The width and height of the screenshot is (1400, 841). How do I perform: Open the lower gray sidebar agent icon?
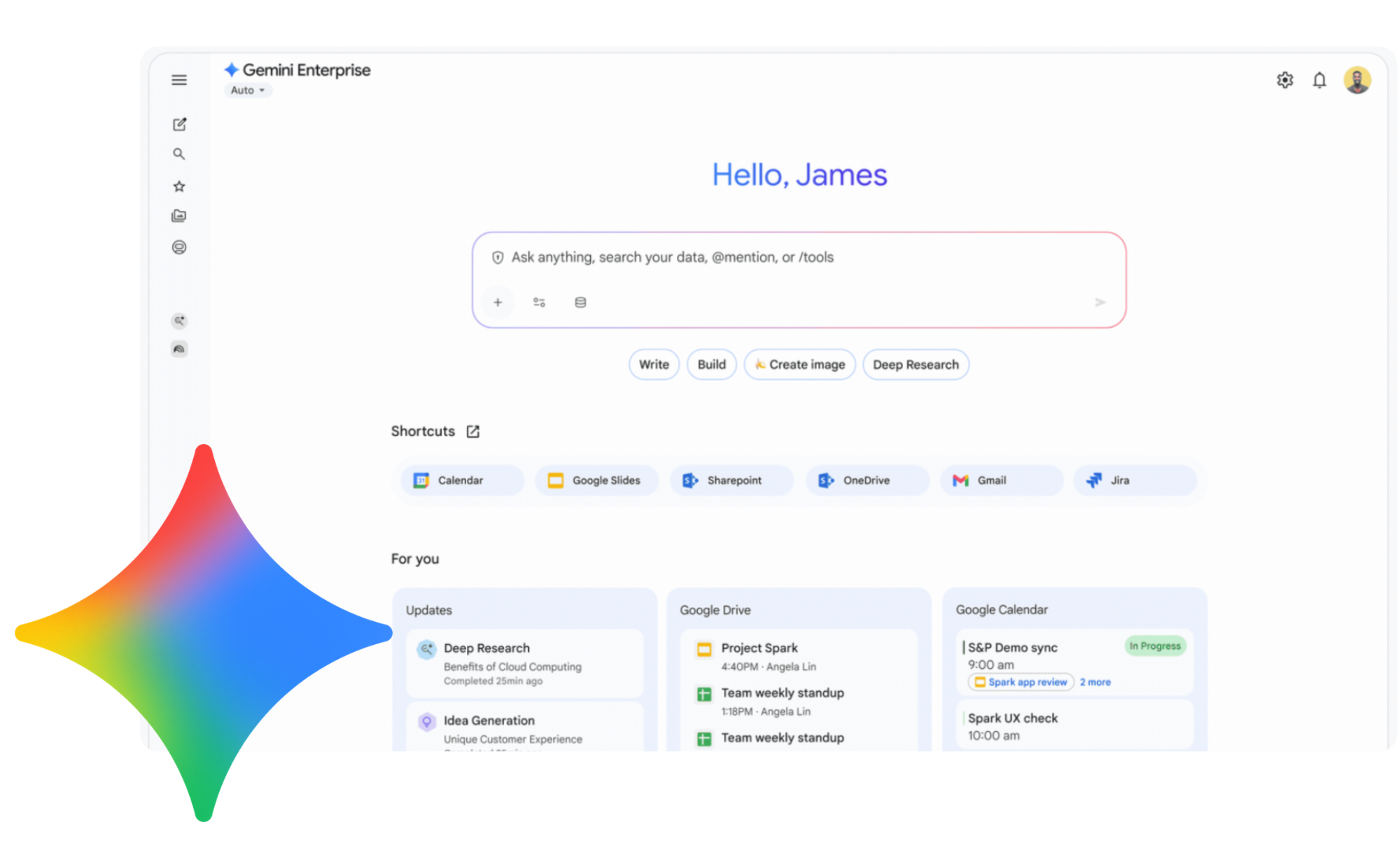pos(179,349)
